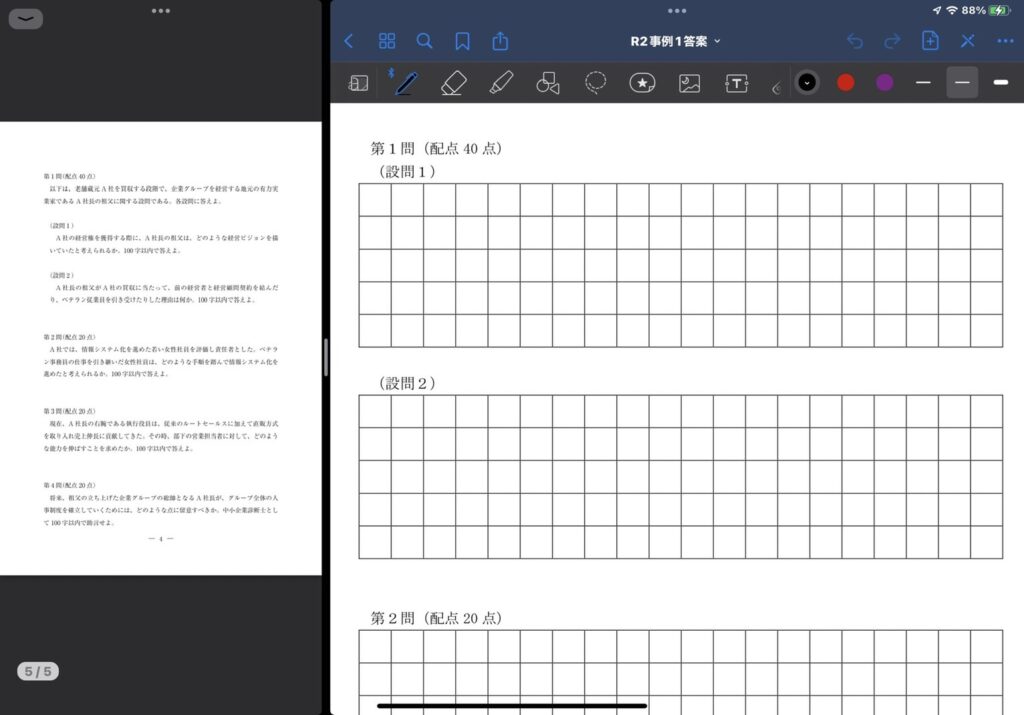Choose the thin stroke width
Screen dimensions: 1024x715
[923, 82]
